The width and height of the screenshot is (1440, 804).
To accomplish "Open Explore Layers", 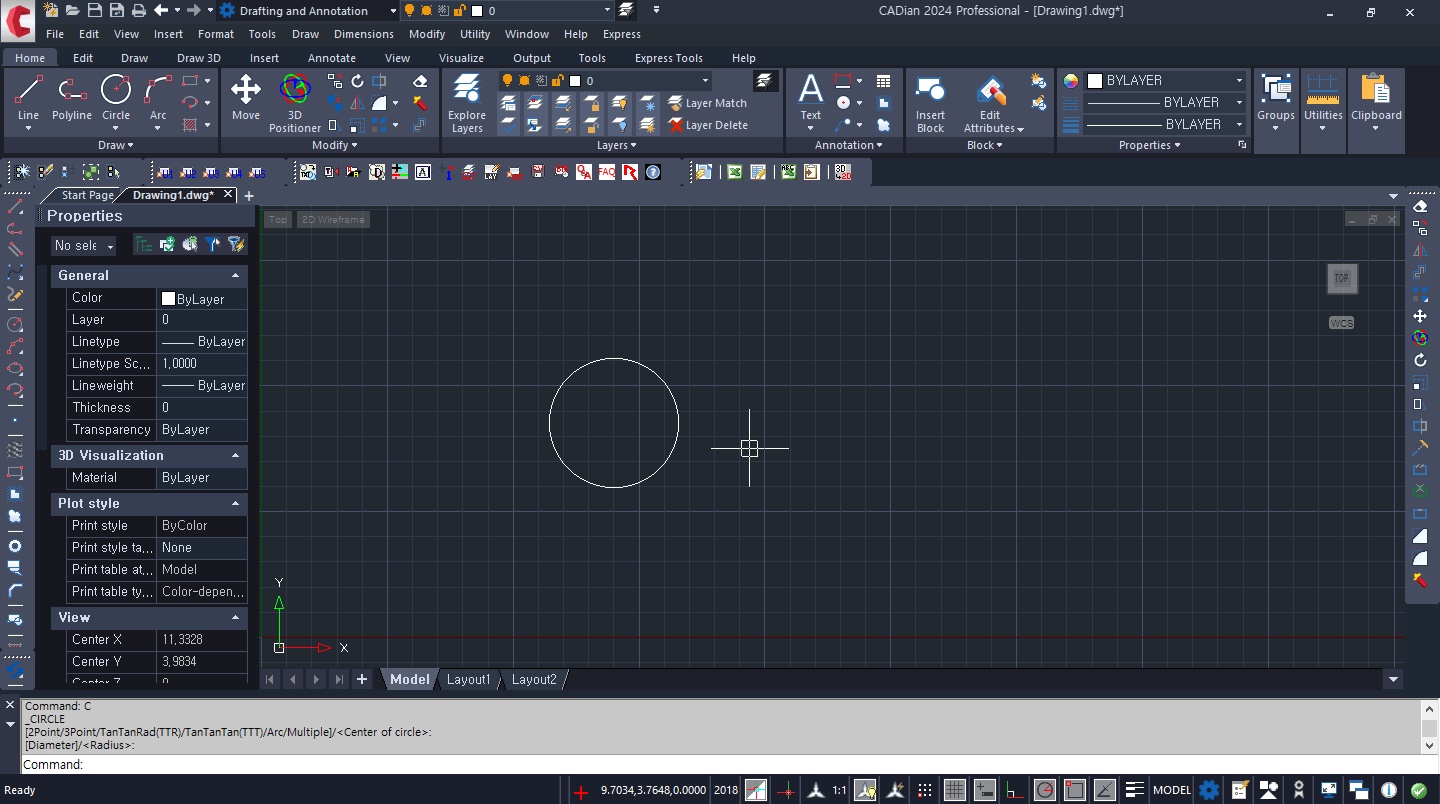I will [467, 102].
